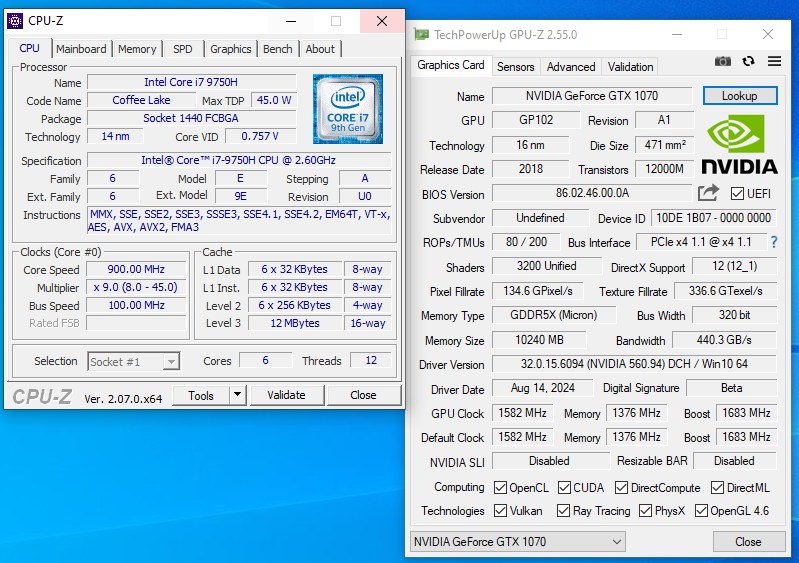Viewport: 799px width, 563px height.
Task: Click the BIOS share/export arrow icon
Action: click(x=708, y=193)
